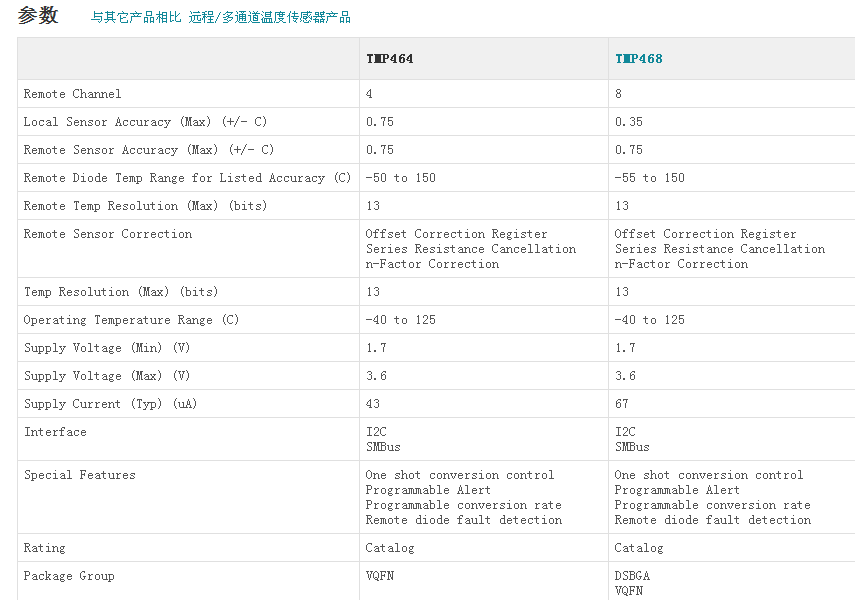Select the TMP464 column header
This screenshot has width=855, height=600.
[389, 59]
